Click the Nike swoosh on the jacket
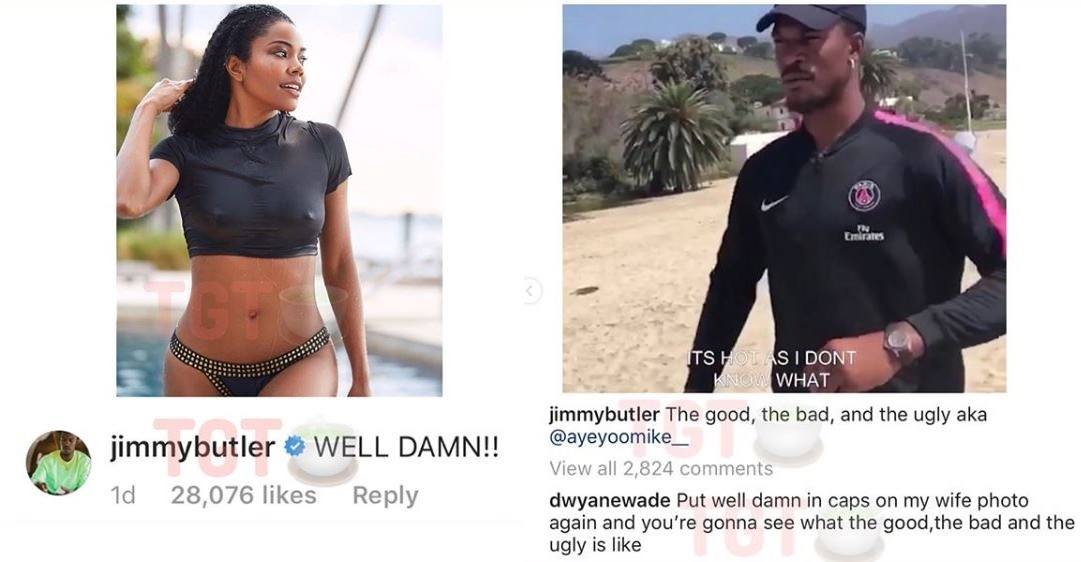 point(774,203)
